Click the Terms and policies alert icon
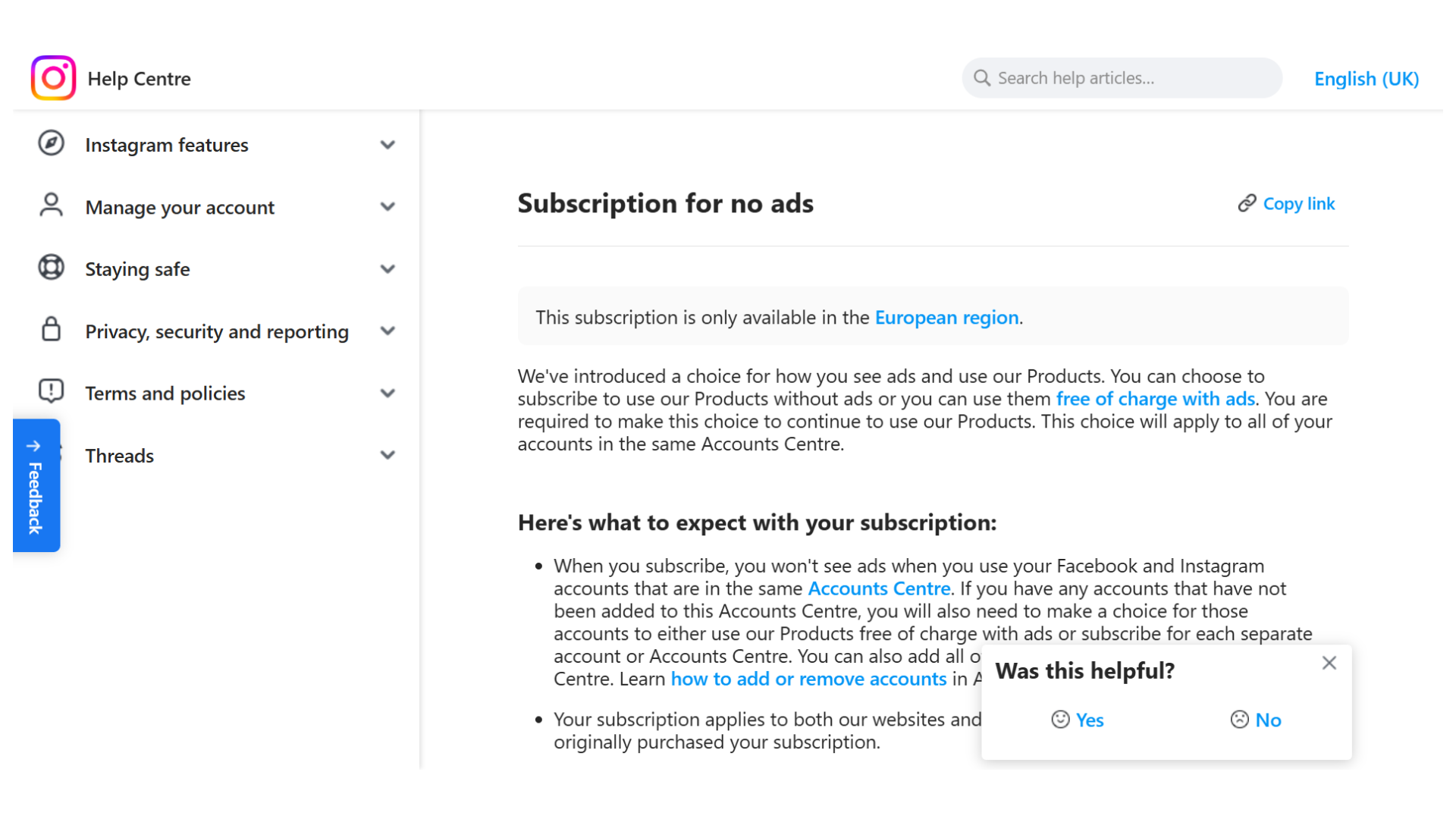Screen dimensions: 1456x819 tap(51, 392)
